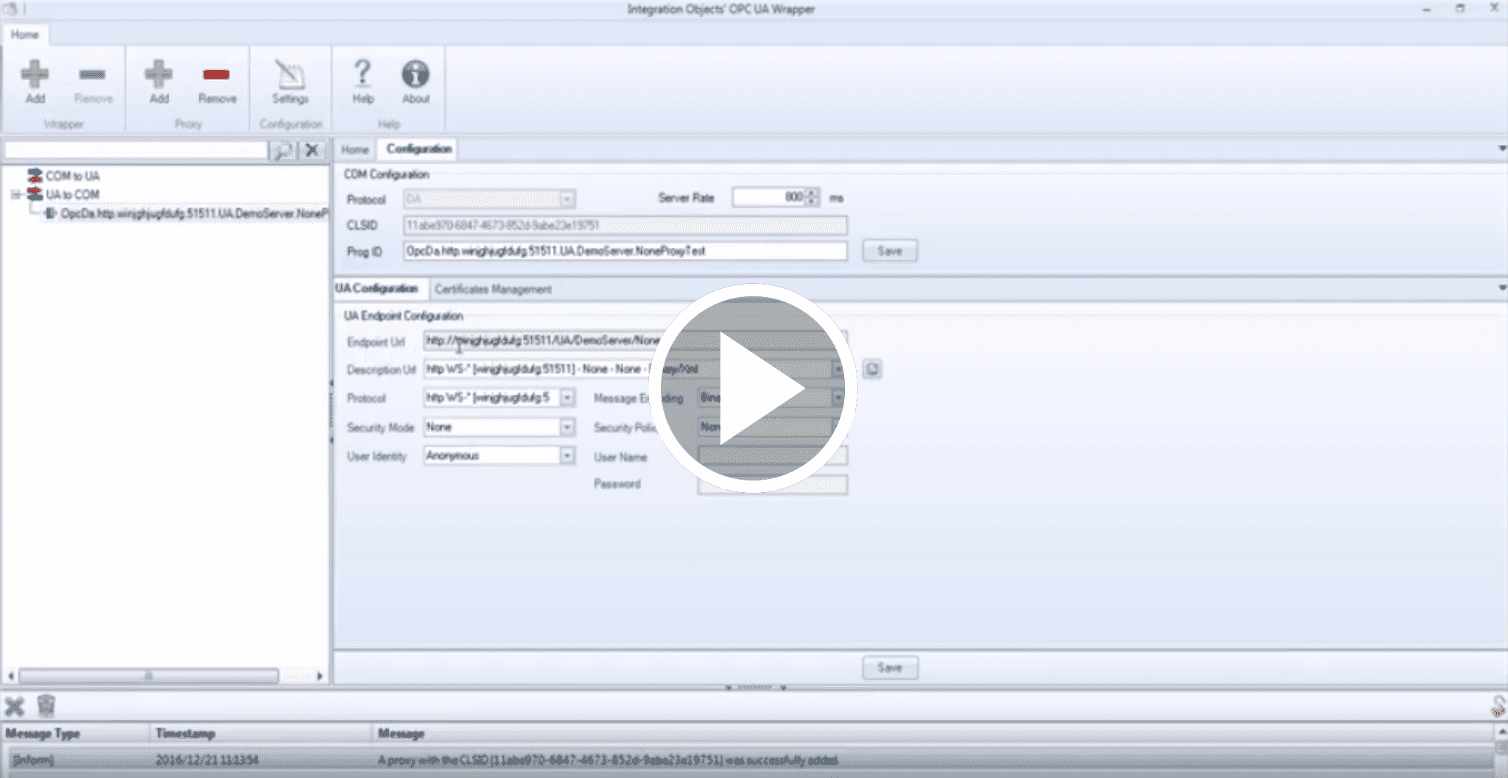
Task: Click the bottom Save button
Action: 890,667
